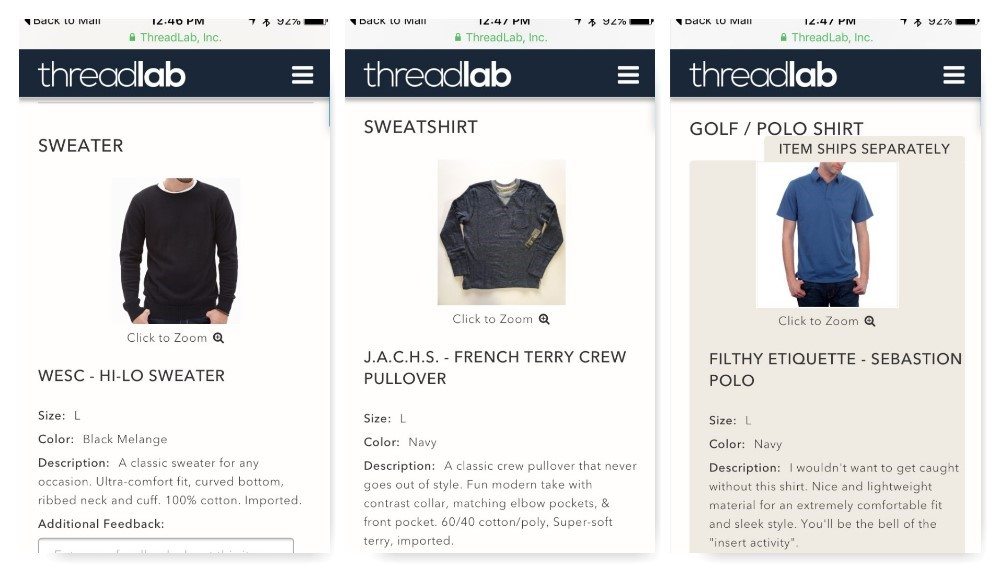The image size is (1000, 572).
Task: Click the 'Click to Zoom' text under sweater
Action: [167, 338]
